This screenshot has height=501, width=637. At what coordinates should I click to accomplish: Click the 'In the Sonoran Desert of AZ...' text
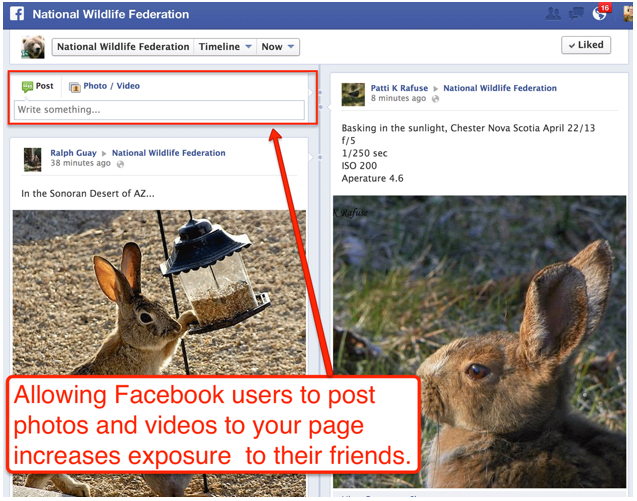coord(88,193)
